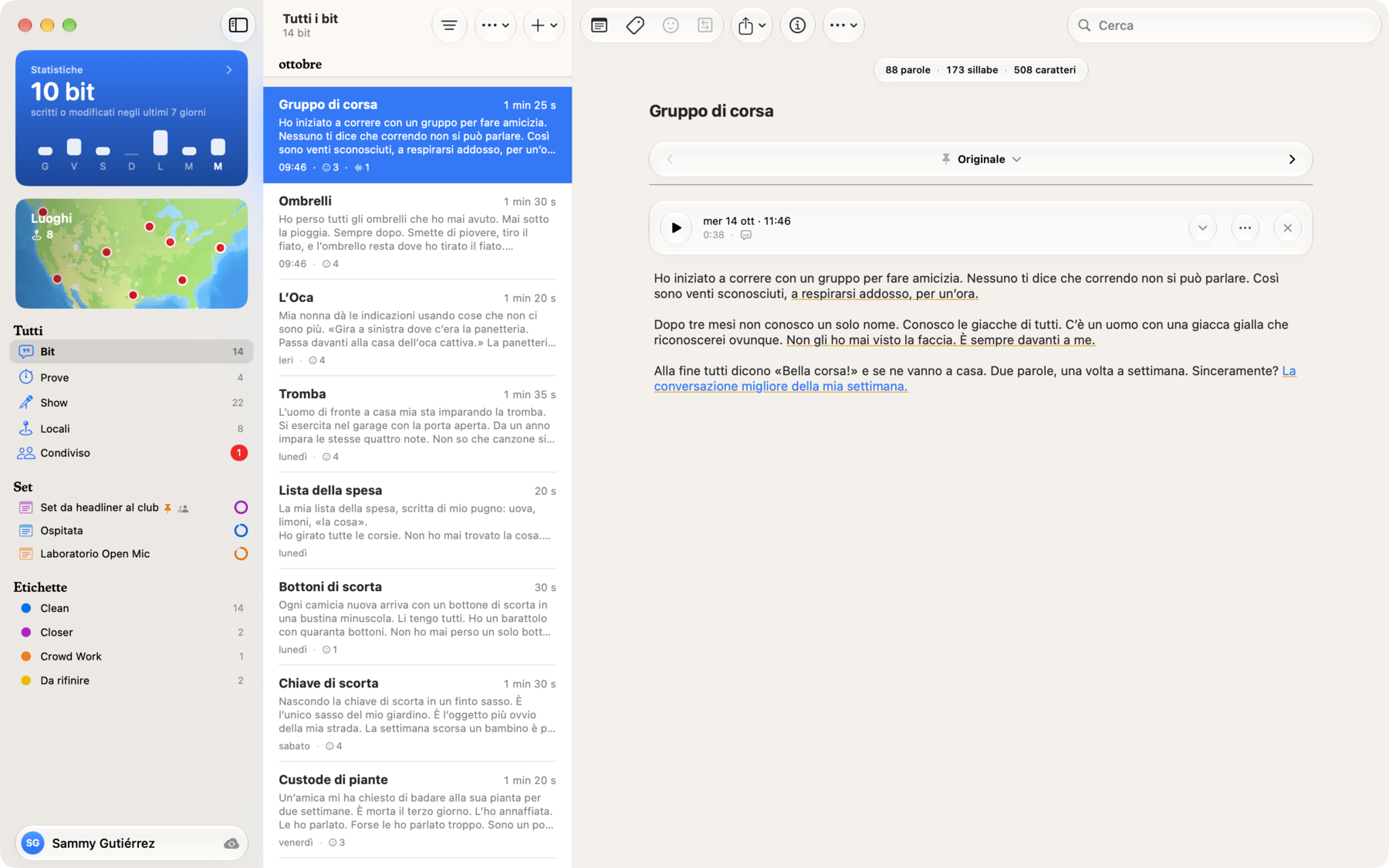Expand the Statistiche card chevron
1389x868 pixels.
pyautogui.click(x=229, y=69)
